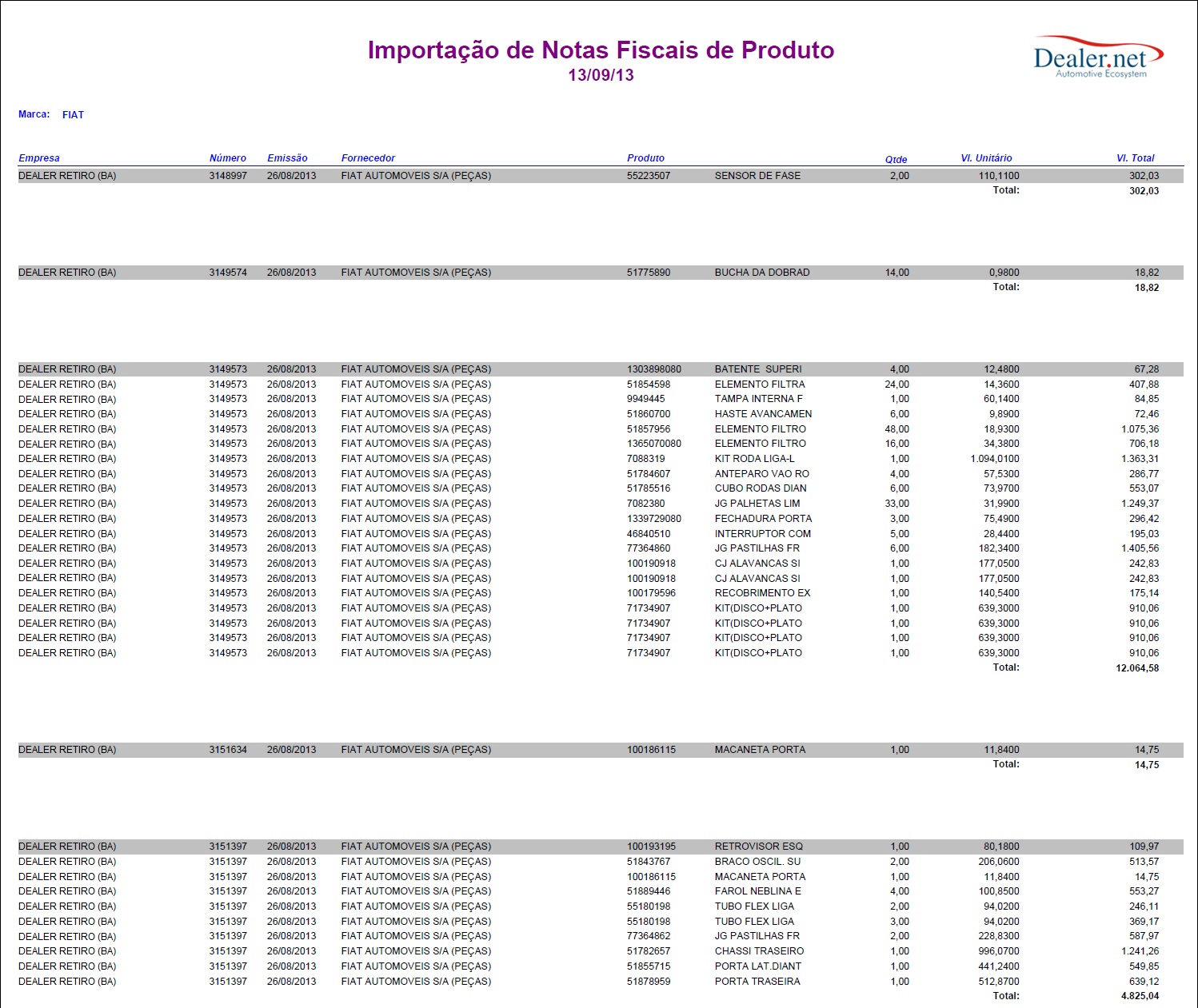
Task: Select product code 46840510
Action: click(x=649, y=534)
